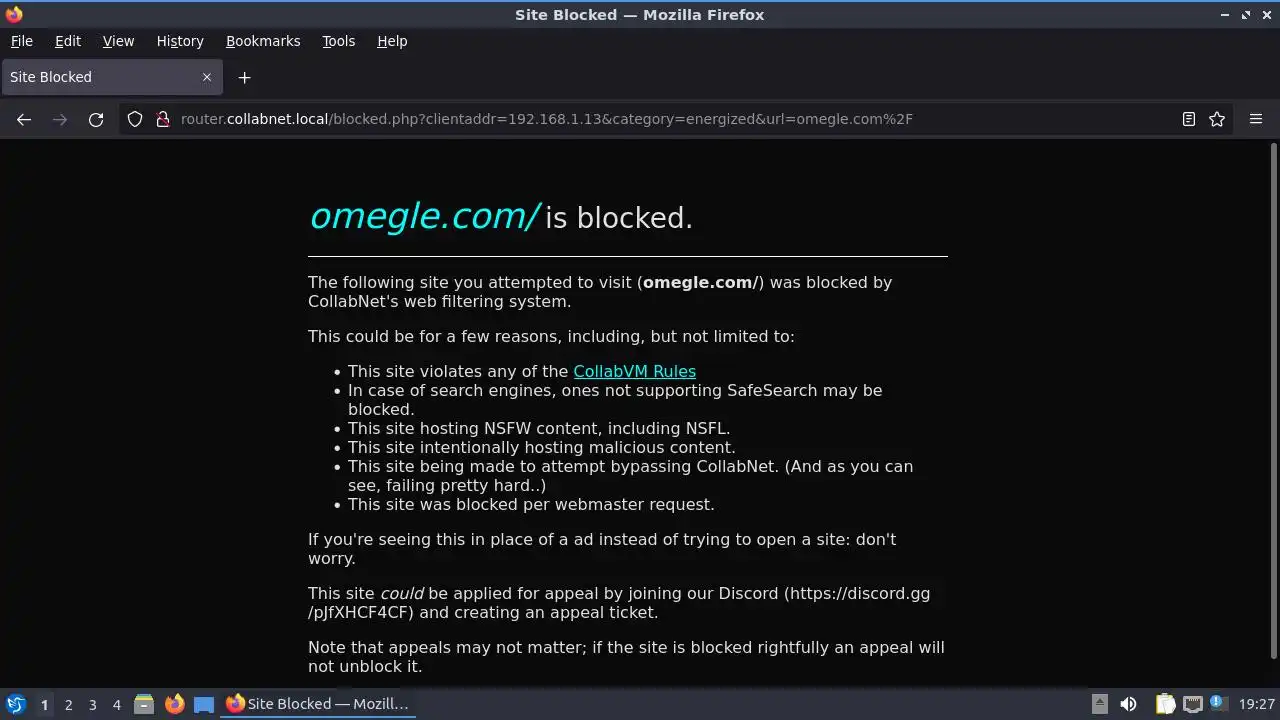
Task: Go back to the previous page
Action: coord(24,119)
